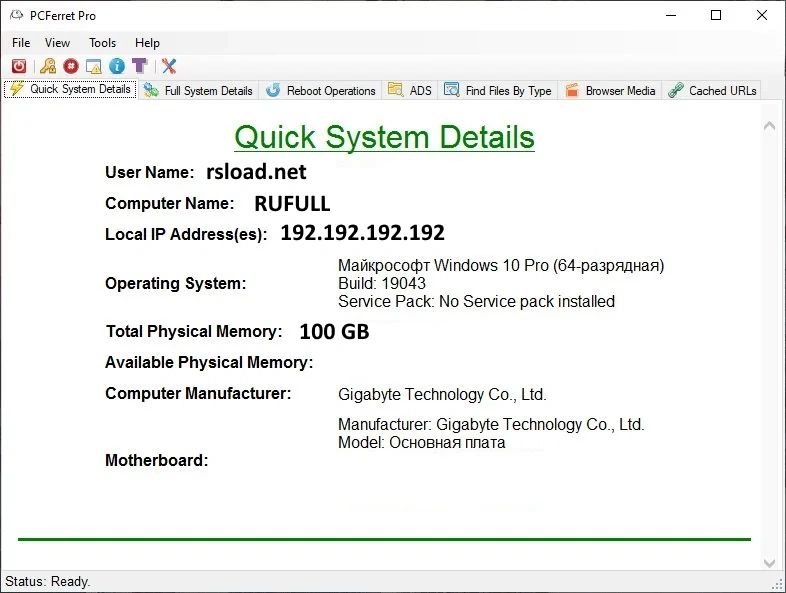Open the File menu
This screenshot has height=593, width=786.
pyautogui.click(x=21, y=43)
